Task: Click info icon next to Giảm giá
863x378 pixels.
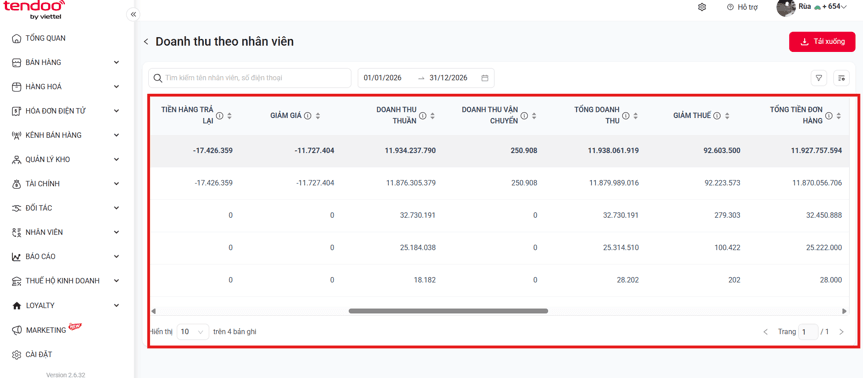Action: (308, 116)
